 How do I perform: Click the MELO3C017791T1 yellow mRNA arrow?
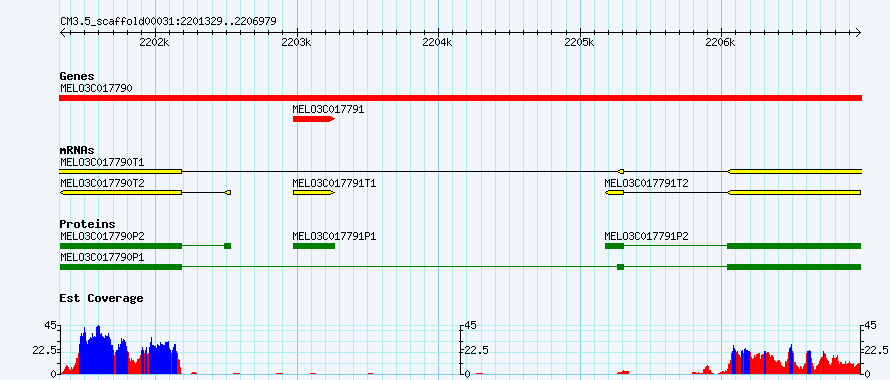pyautogui.click(x=314, y=193)
